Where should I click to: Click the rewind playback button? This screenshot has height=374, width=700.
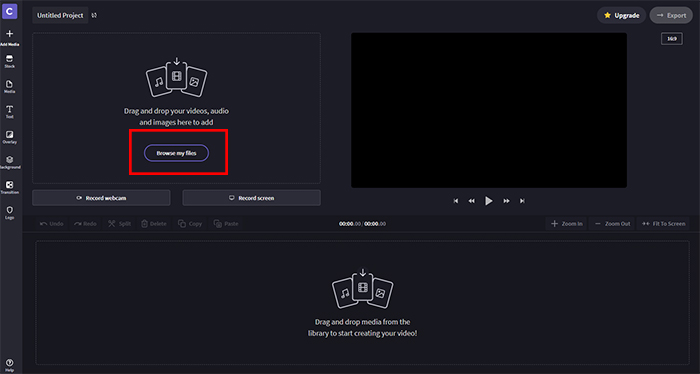tap(471, 201)
